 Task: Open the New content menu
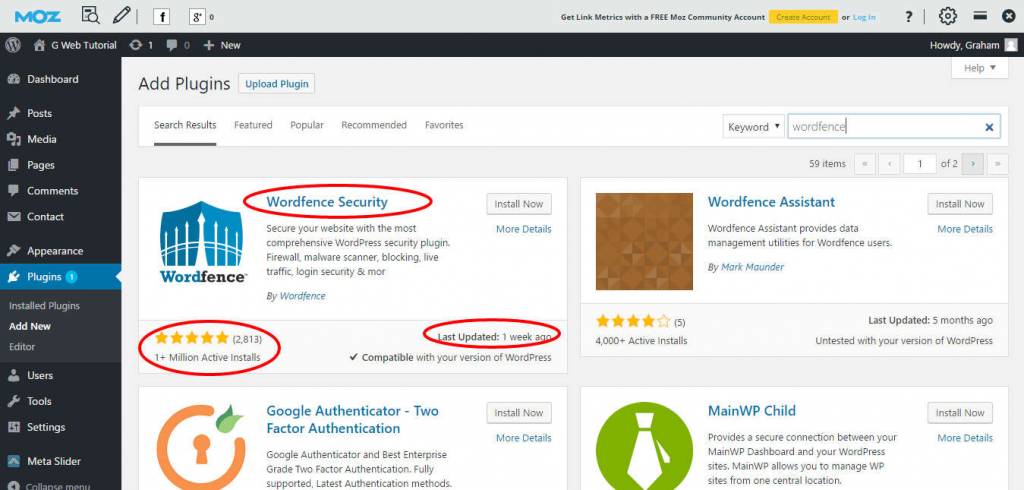click(222, 45)
